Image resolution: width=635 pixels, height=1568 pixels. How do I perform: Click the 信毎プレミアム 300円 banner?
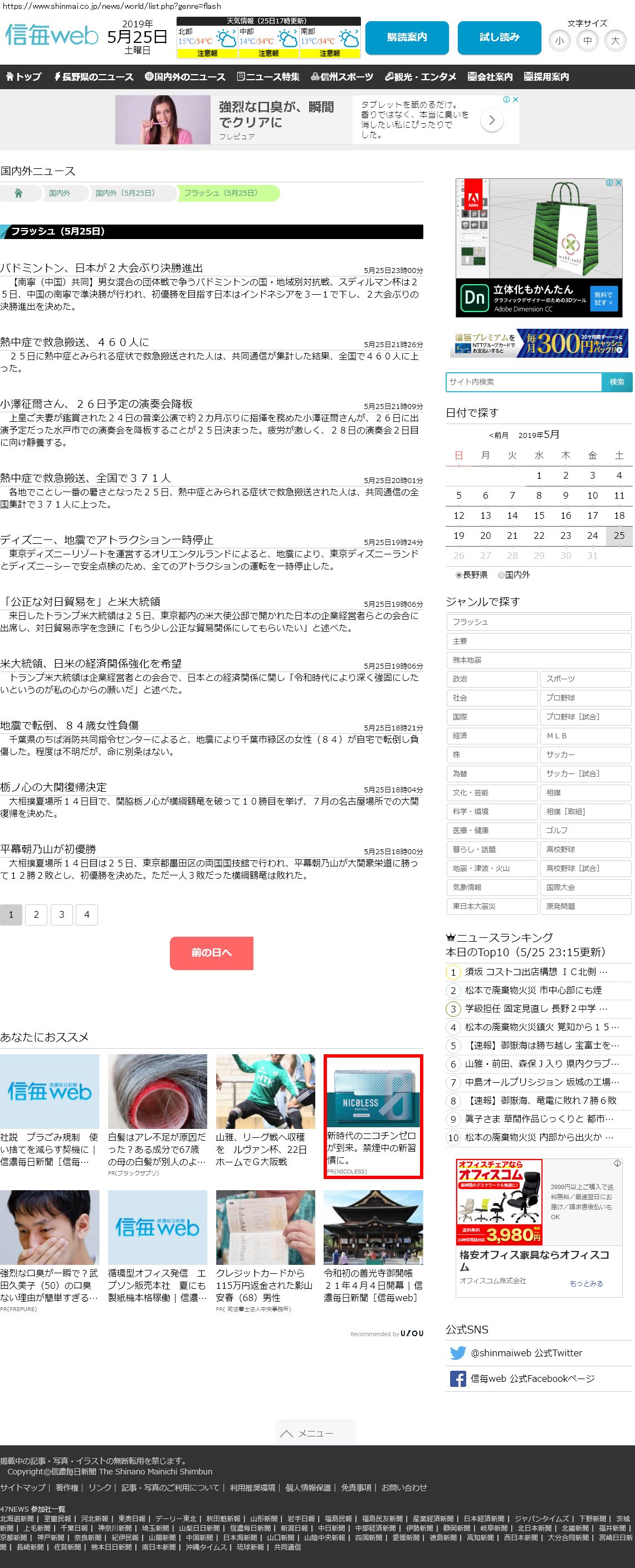tap(539, 343)
